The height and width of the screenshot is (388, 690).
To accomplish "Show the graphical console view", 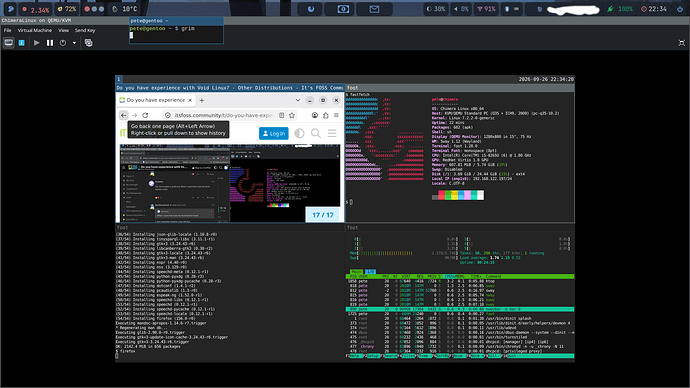I will point(8,43).
